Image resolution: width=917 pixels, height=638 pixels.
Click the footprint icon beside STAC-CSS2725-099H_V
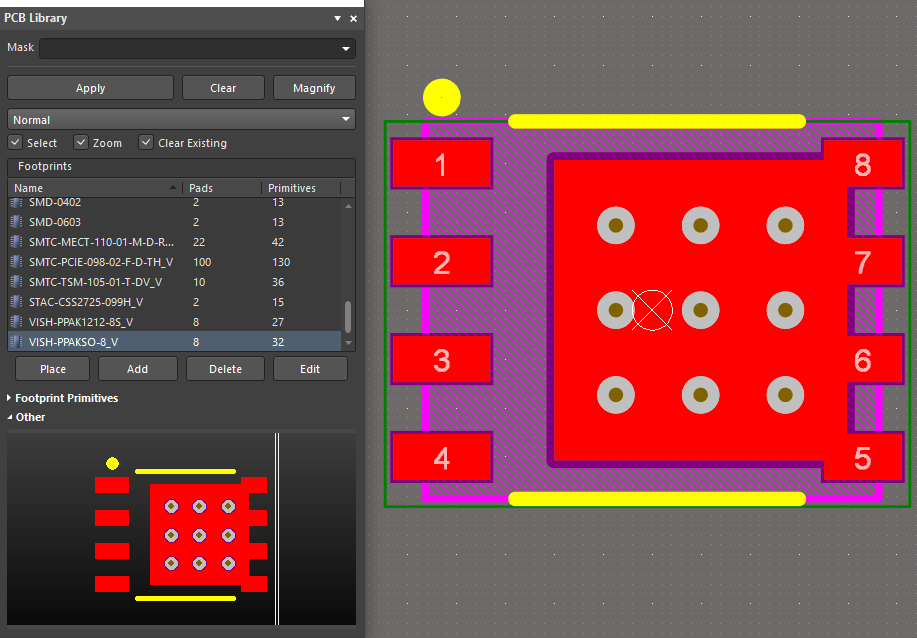[x=16, y=302]
